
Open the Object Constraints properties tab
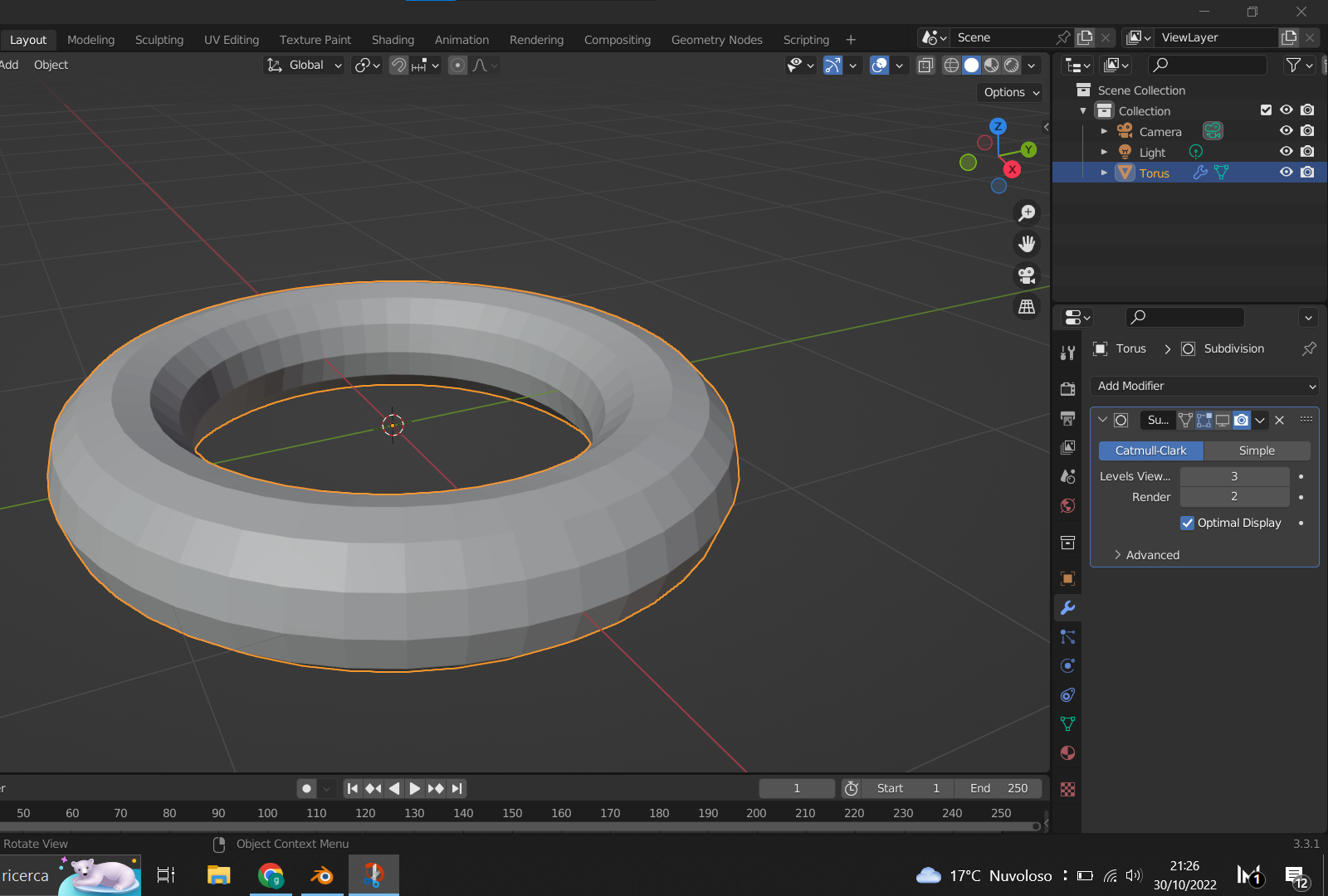pyautogui.click(x=1067, y=695)
